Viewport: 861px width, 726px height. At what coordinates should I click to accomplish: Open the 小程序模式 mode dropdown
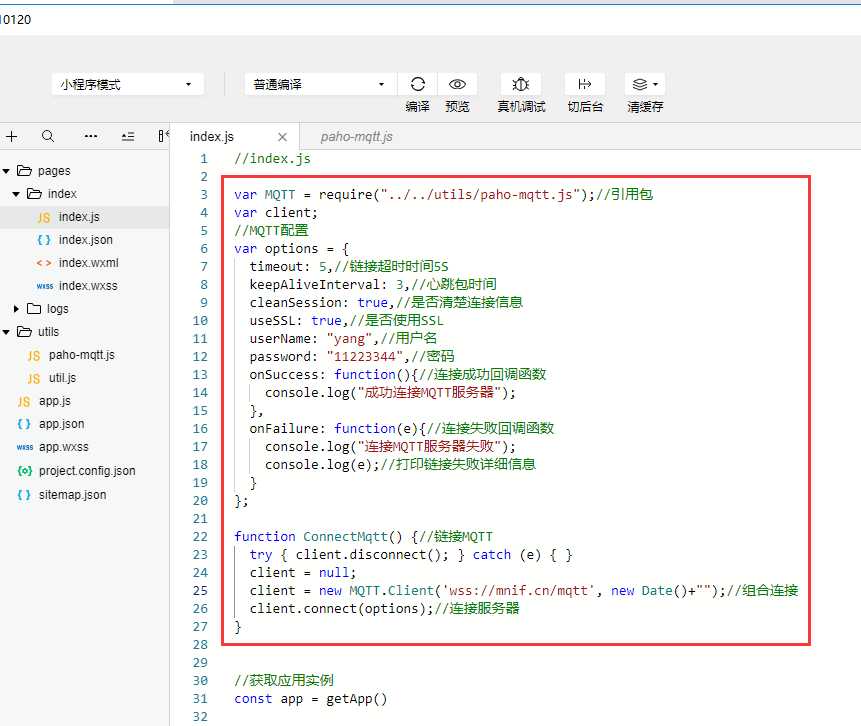coord(127,84)
